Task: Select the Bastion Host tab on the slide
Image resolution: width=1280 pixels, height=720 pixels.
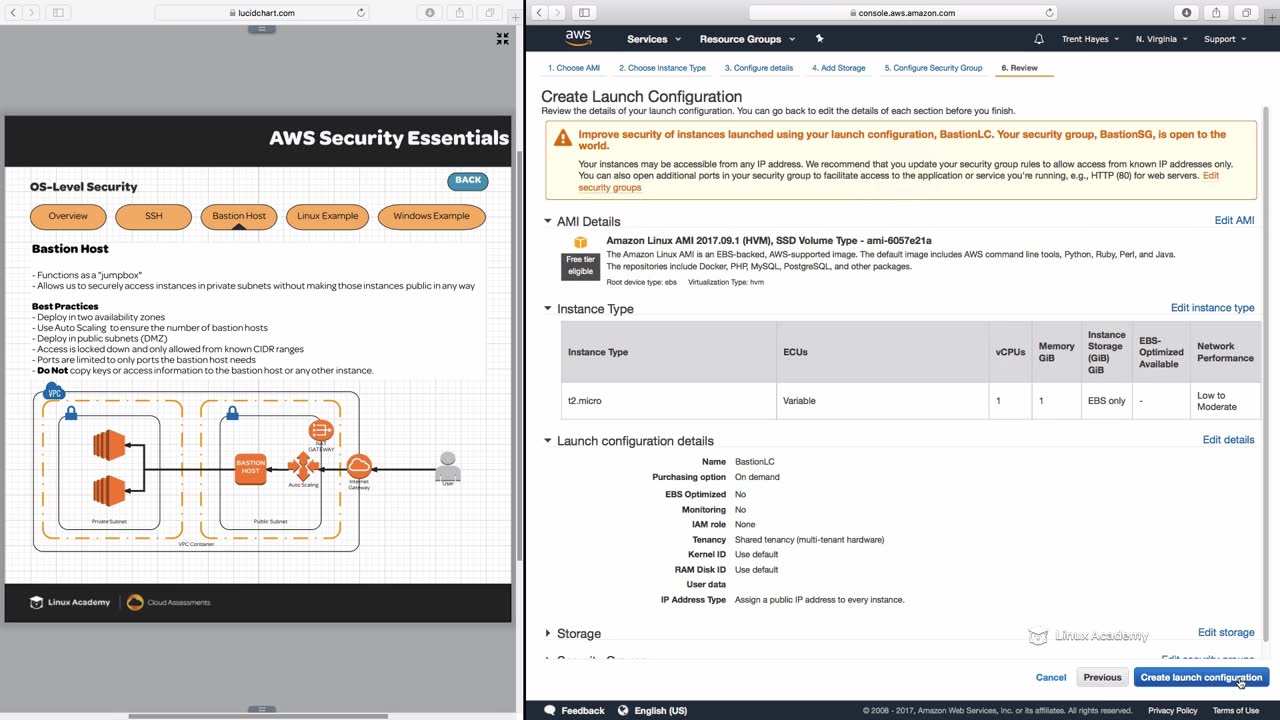Action: click(x=239, y=216)
